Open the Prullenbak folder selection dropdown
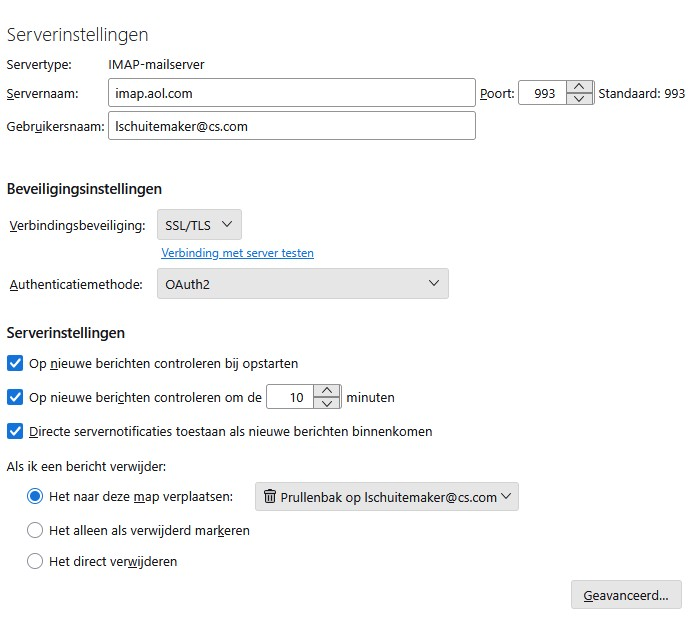The width and height of the screenshot is (690, 630). tap(388, 497)
